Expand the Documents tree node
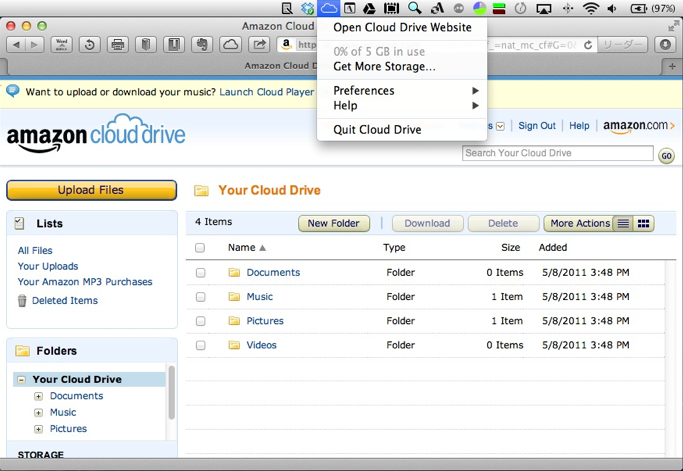 pos(38,396)
